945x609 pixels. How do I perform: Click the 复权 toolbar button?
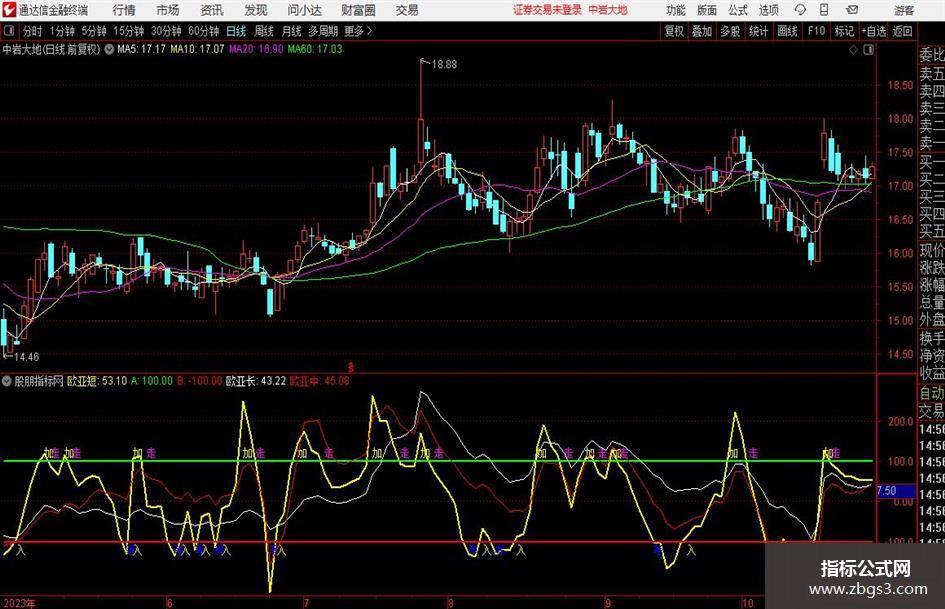(674, 31)
